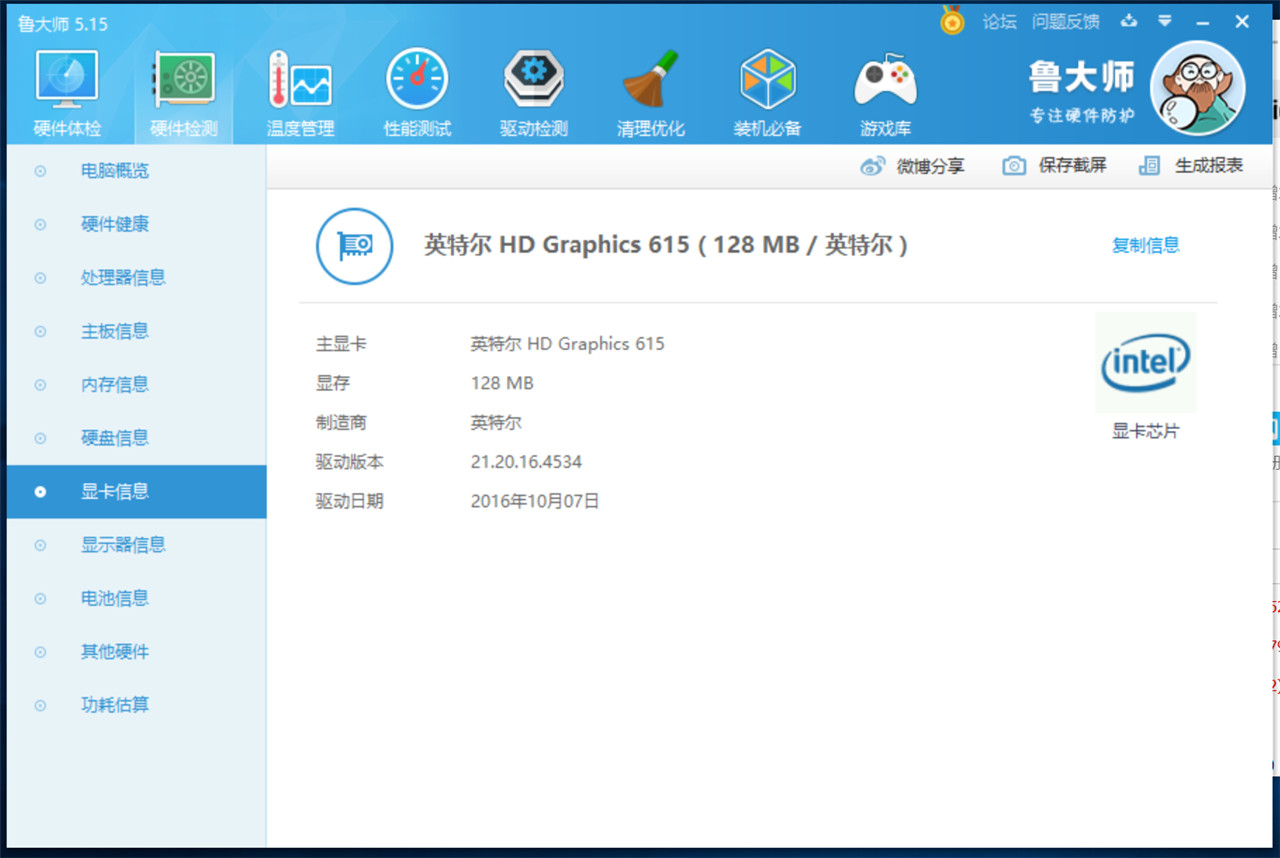Click the 专注硬件防护 slogan text
Viewport: 1280px width, 858px height.
tap(1082, 116)
